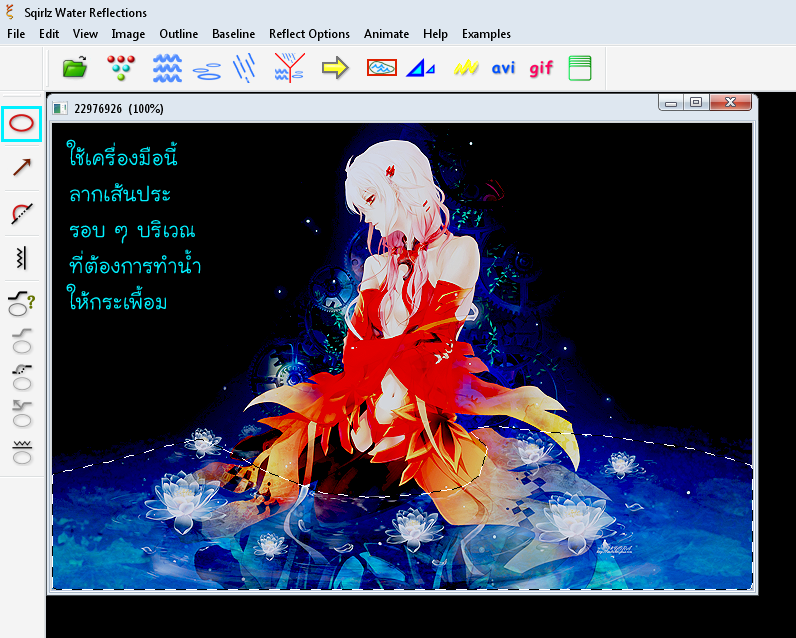Click the blue wavy lines ripple icon
Viewport: 796px width, 638px height.
(167, 68)
